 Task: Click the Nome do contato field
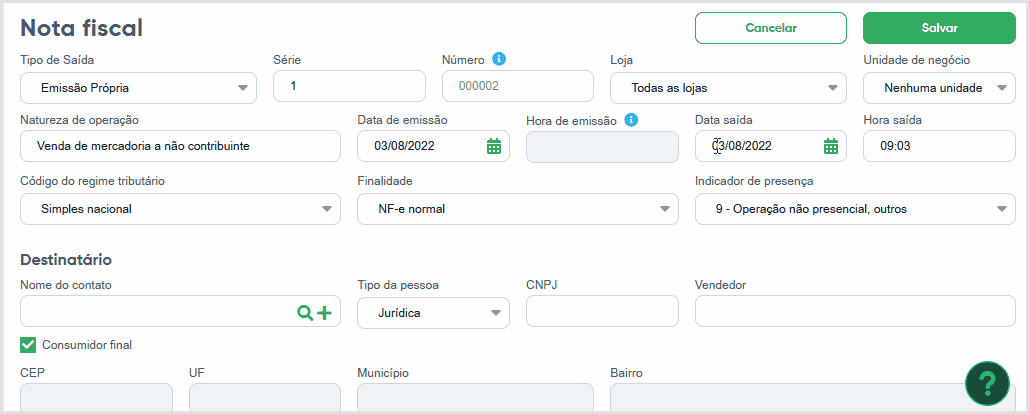(180, 311)
